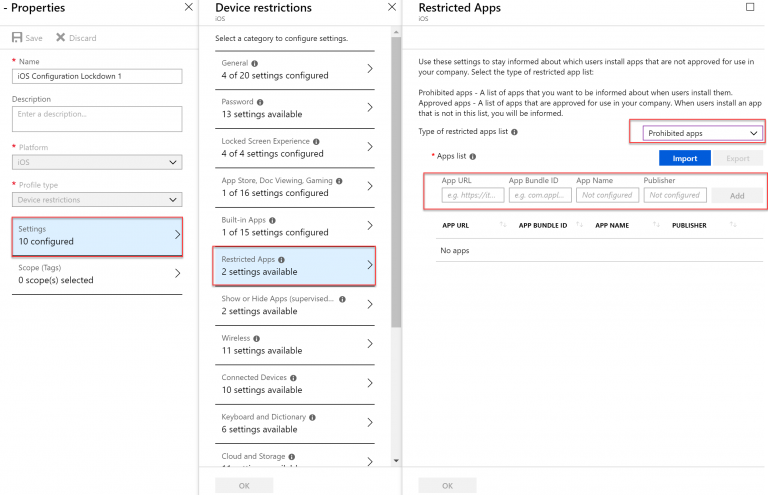Click the App Bundle ID input field
This screenshot has width=768, height=495.
(540, 195)
